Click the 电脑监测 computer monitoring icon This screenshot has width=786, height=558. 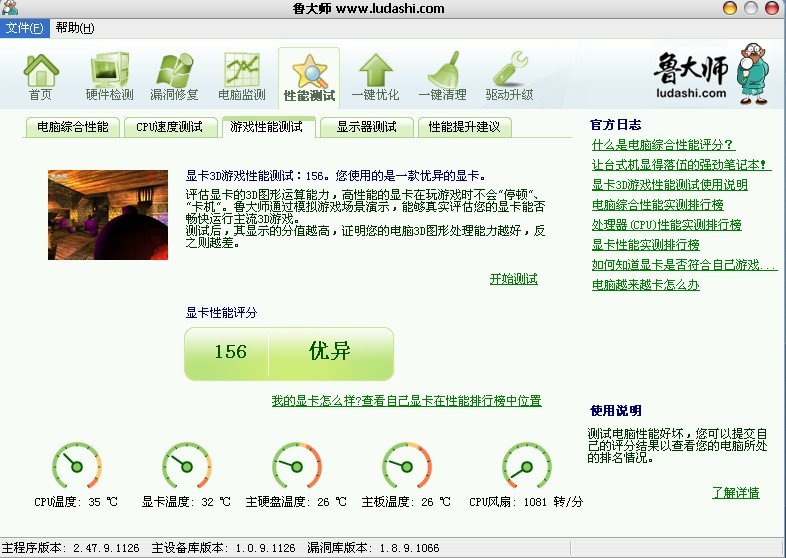(x=242, y=77)
